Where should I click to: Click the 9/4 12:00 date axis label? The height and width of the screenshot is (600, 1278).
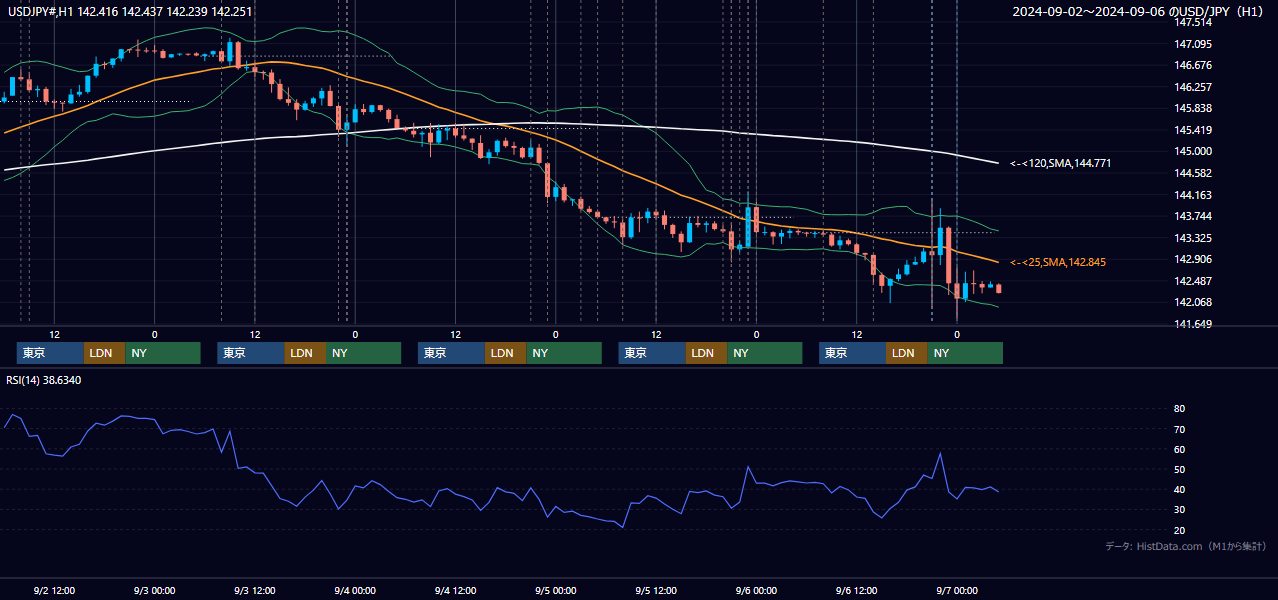(455, 591)
